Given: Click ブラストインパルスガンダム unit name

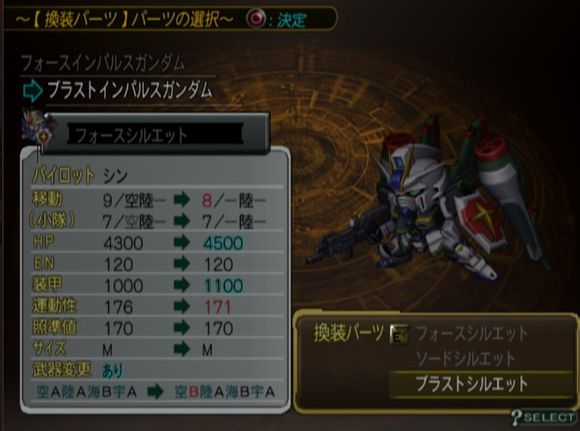Looking at the screenshot, I should pyautogui.click(x=130, y=91).
